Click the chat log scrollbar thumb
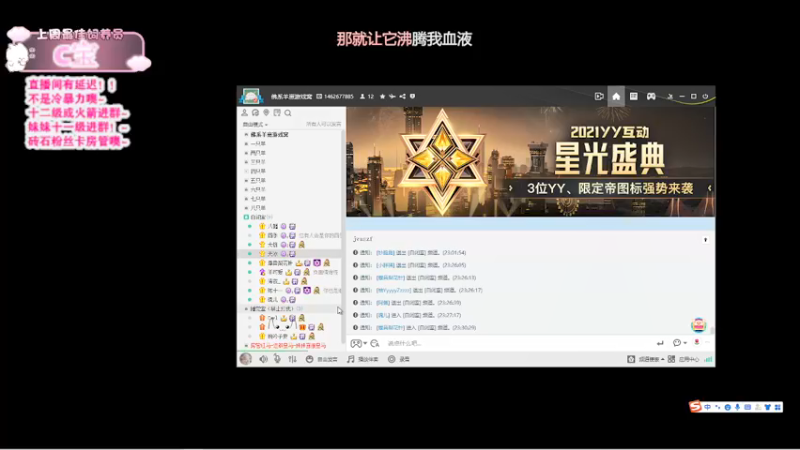The image size is (800, 450). click(x=712, y=330)
